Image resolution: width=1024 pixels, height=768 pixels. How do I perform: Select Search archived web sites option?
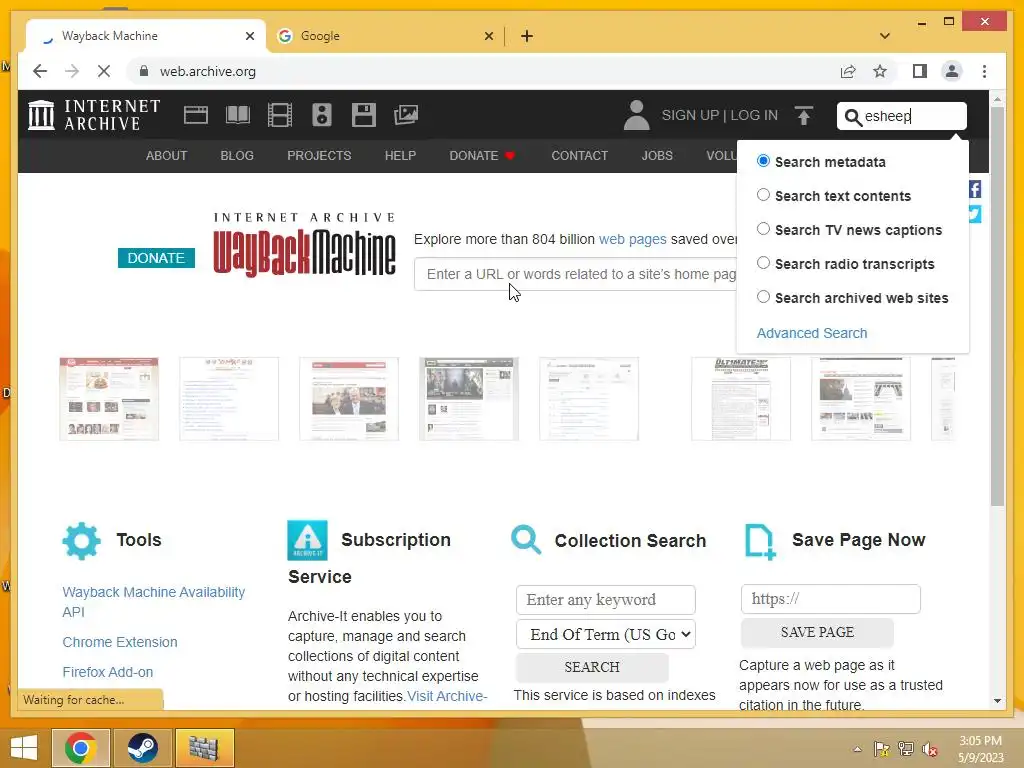[x=763, y=296]
